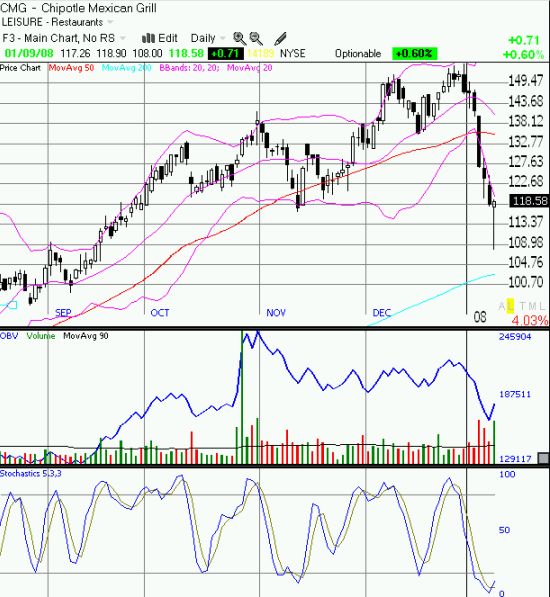Viewport: 550px width, 597px height.
Task: Select the pencil drawing tool
Action: coord(280,38)
